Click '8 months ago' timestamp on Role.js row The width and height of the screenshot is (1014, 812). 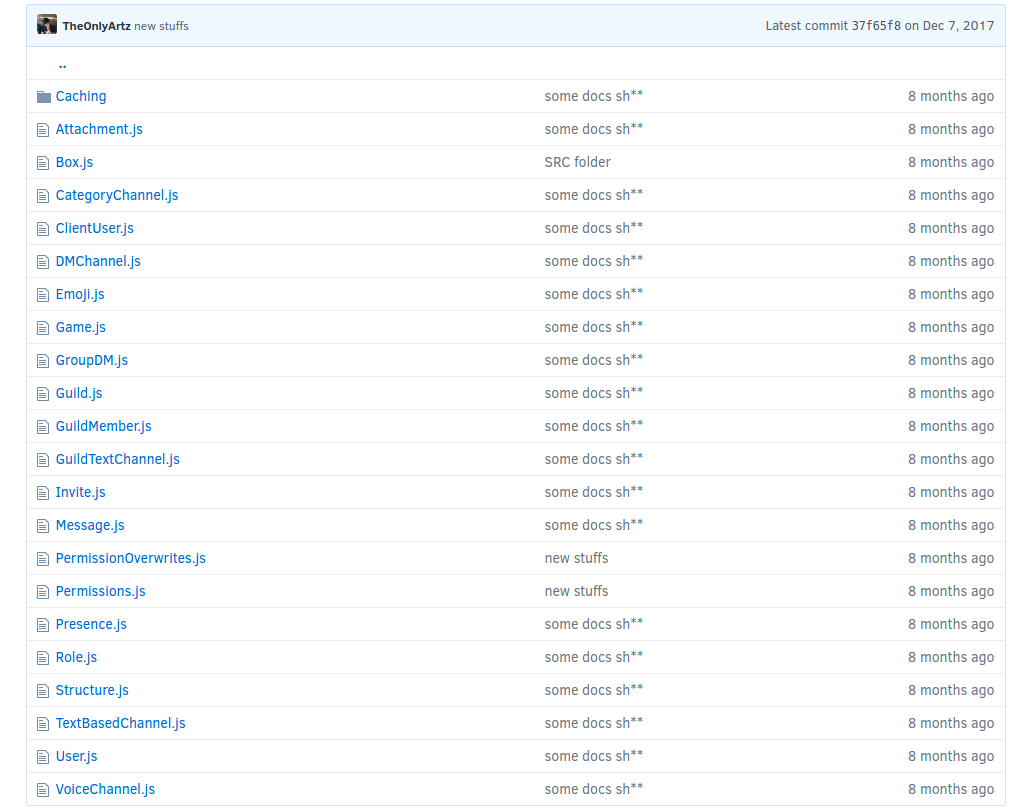tap(951, 657)
